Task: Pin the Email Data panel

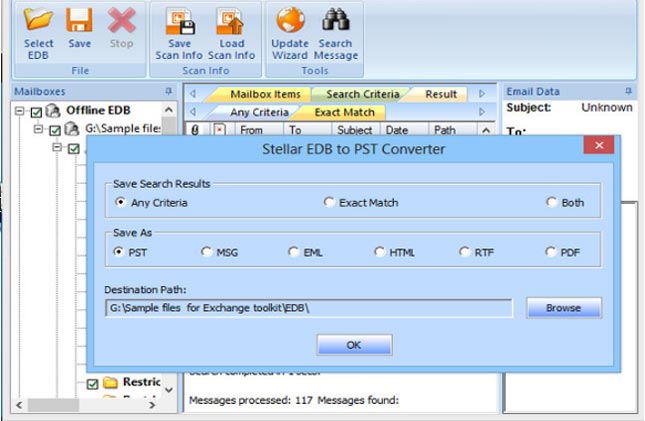Action: pyautogui.click(x=628, y=91)
